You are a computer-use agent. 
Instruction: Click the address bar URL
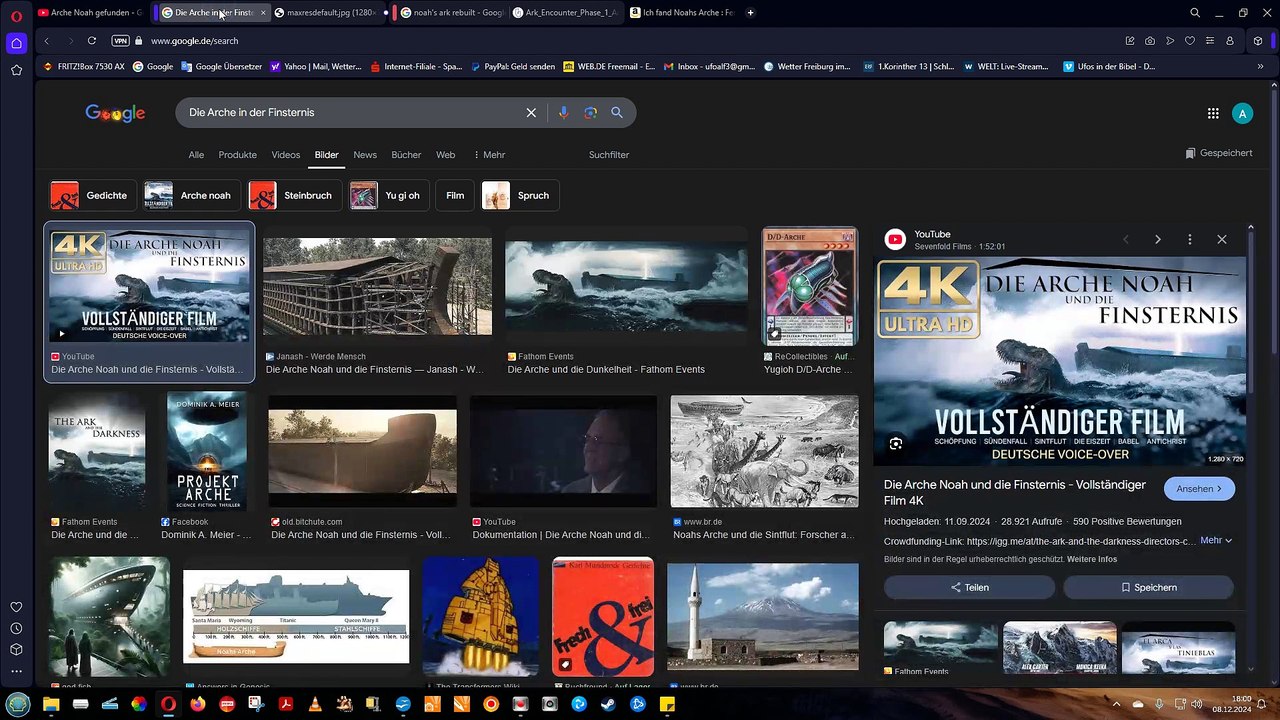pos(194,41)
